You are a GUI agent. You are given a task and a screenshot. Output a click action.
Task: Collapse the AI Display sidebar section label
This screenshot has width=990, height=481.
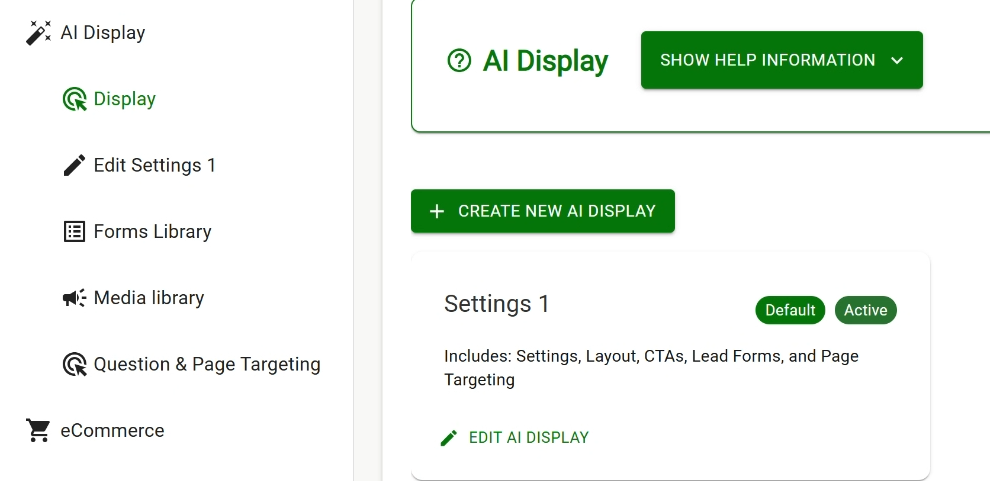[x=103, y=33]
